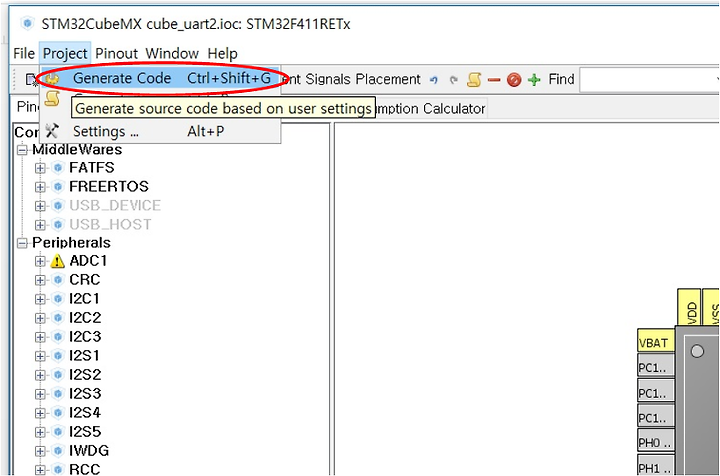Close the open Project menu
This screenshot has height=476, width=720.
coord(65,54)
